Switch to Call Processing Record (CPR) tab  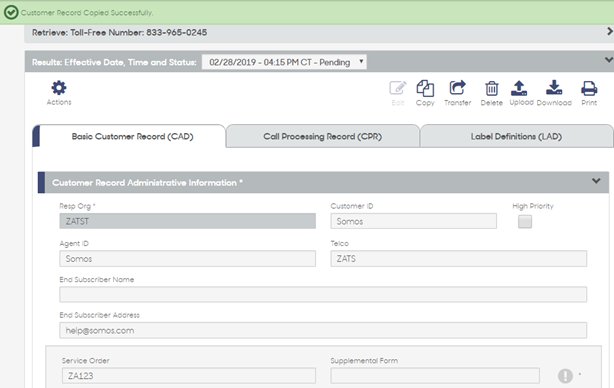(323, 136)
